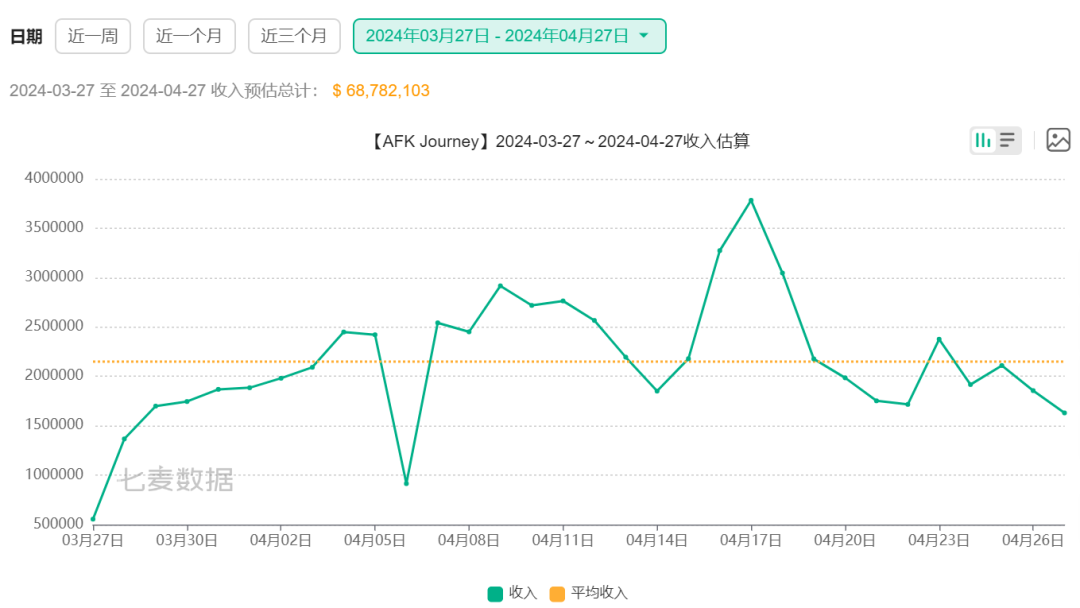Switch to chart view icon

(983, 141)
